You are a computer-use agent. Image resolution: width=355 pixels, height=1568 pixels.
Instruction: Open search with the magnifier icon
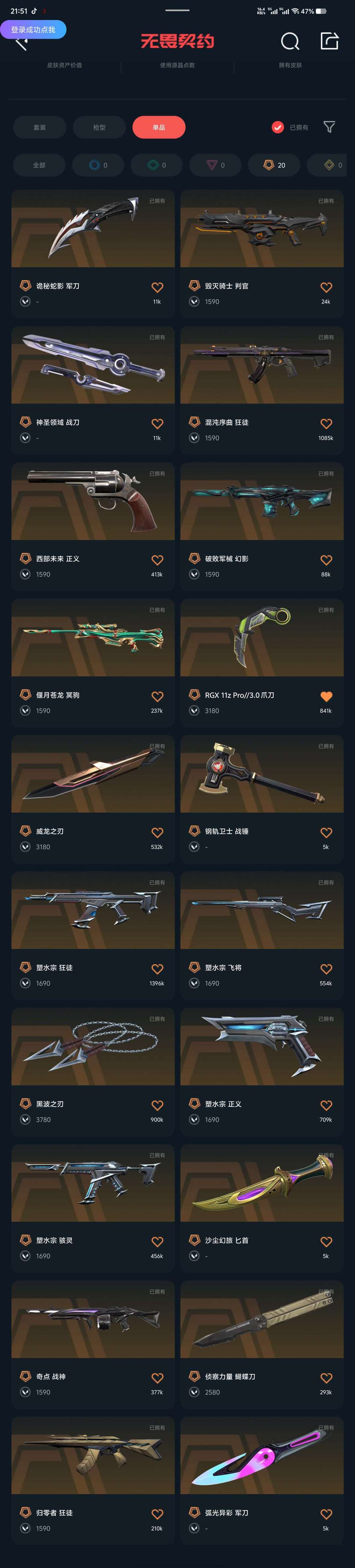290,41
